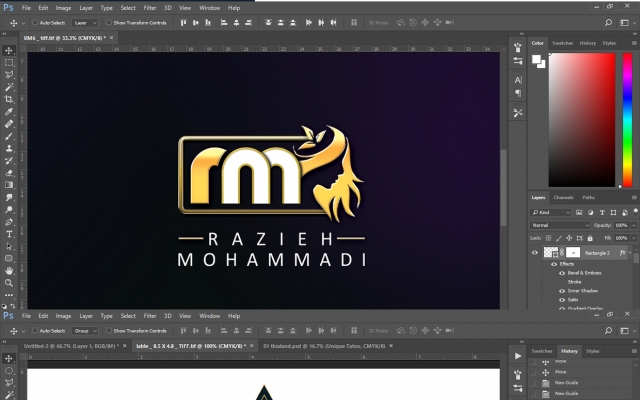Select the Path Selection arrow tool
640x400 pixels.
click(9, 246)
